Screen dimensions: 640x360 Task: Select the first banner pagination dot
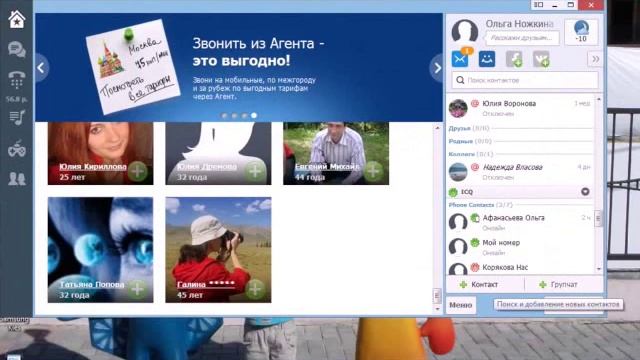(x=224, y=116)
